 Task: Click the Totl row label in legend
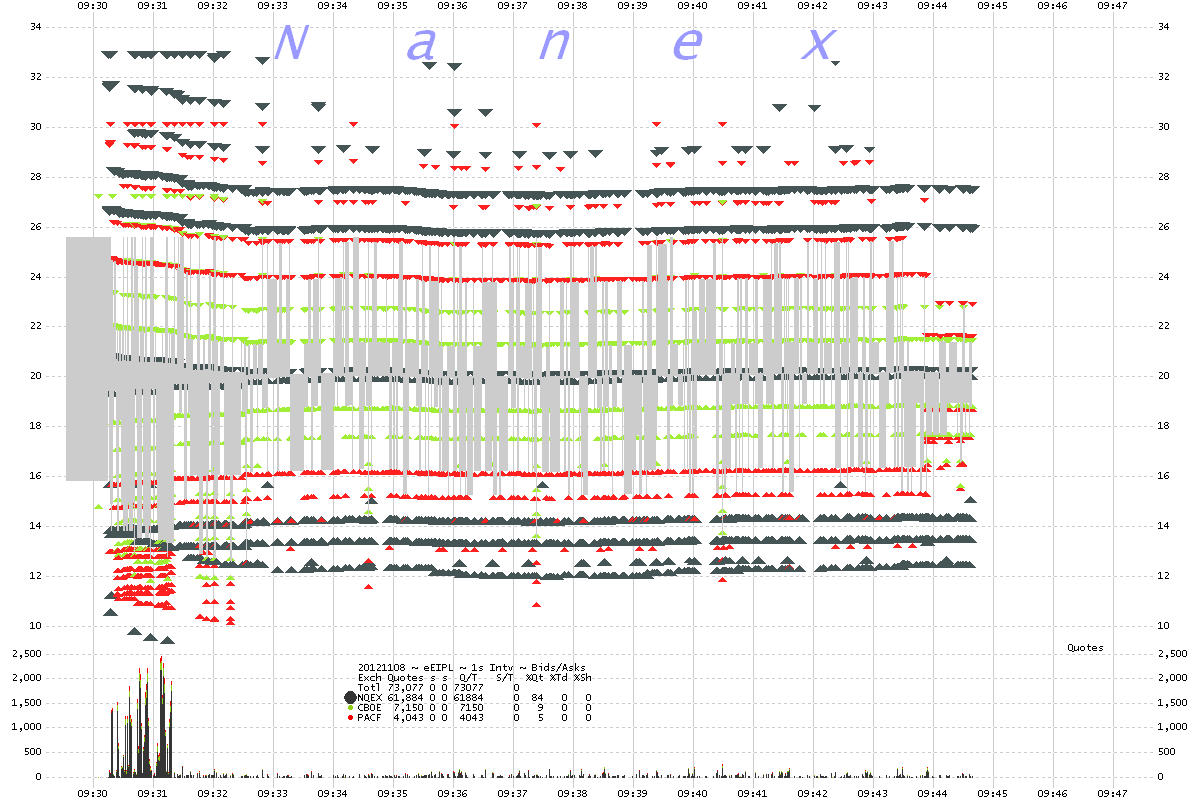point(369,687)
